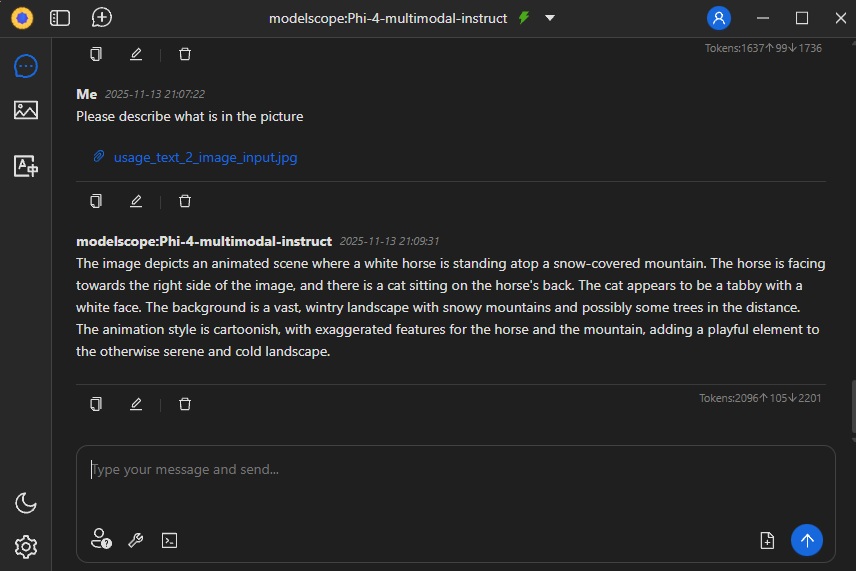Delete the Phi-4 horse description response
856x571 pixels.
pos(185,404)
